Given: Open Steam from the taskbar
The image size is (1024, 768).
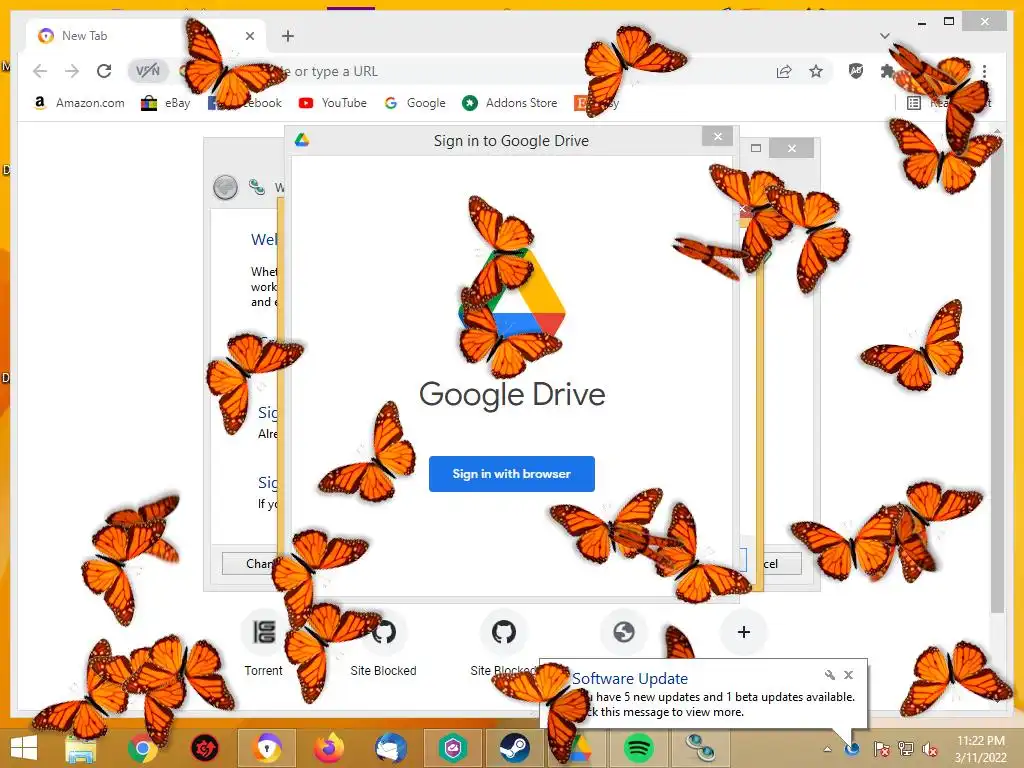Looking at the screenshot, I should pyautogui.click(x=515, y=748).
